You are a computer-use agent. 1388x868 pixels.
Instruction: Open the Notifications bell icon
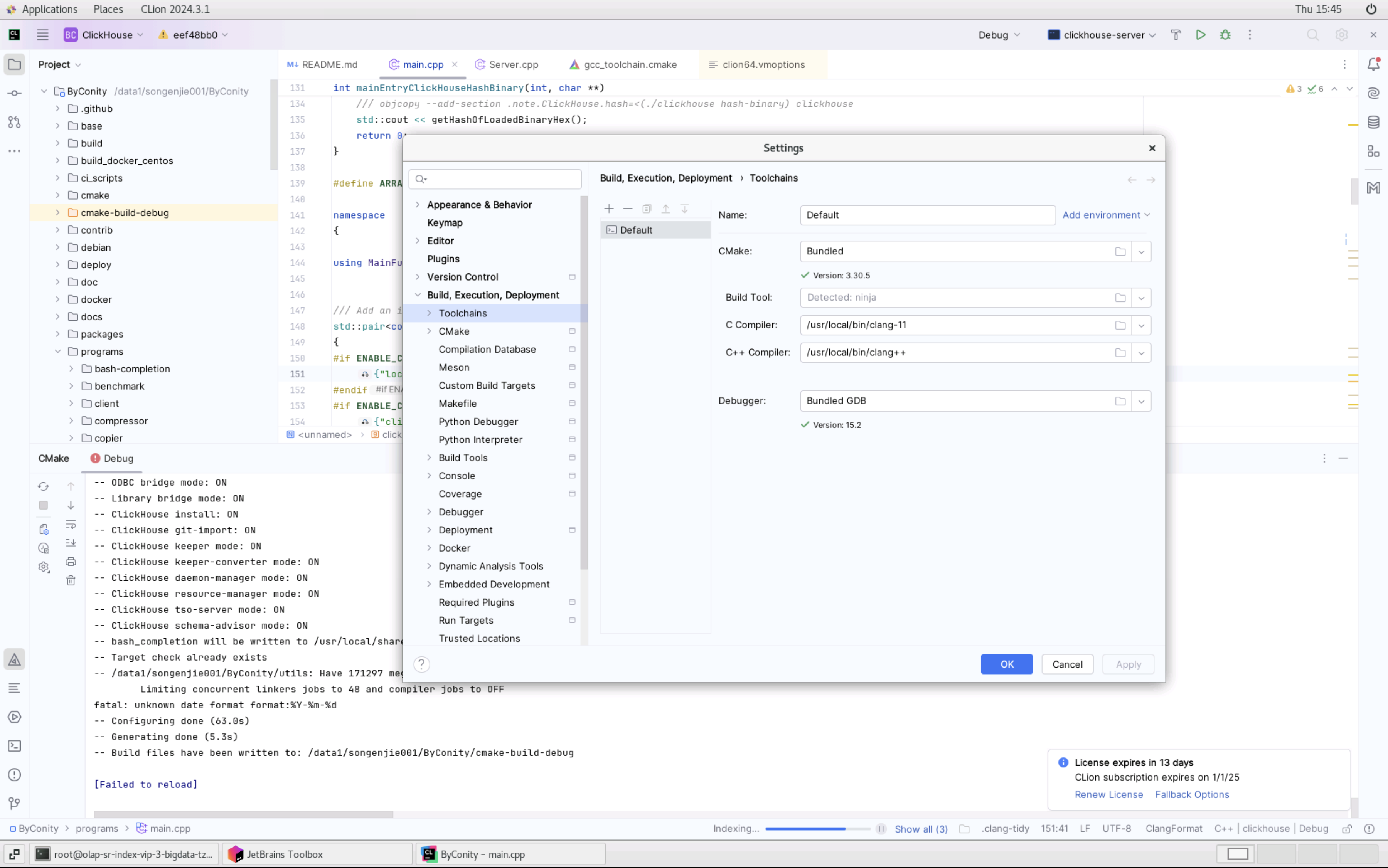1373,64
